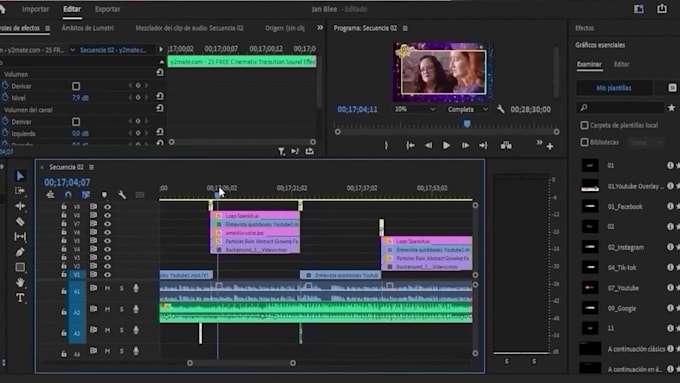Open the Controles de efectos panel menu

click(x=47, y=28)
